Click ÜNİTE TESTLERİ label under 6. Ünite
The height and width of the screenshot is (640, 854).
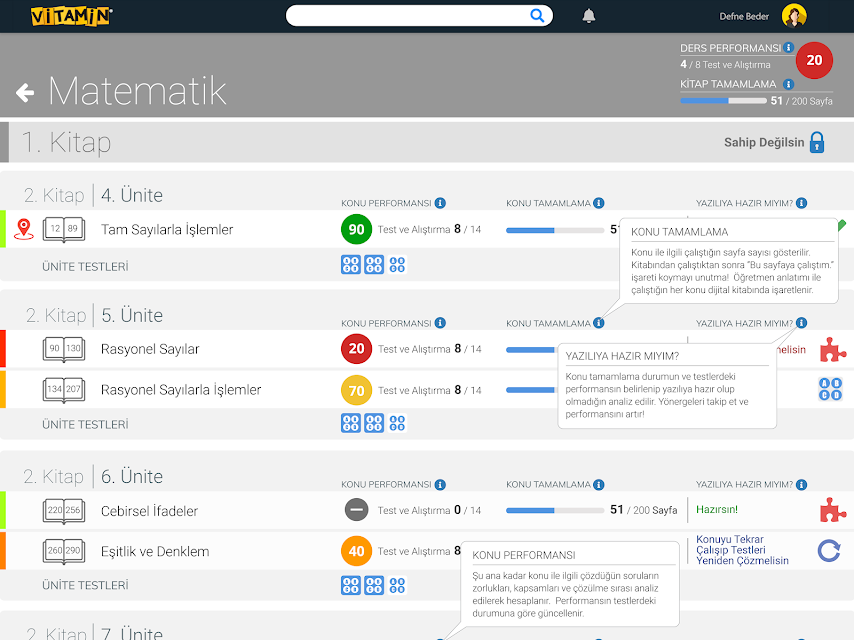86,586
